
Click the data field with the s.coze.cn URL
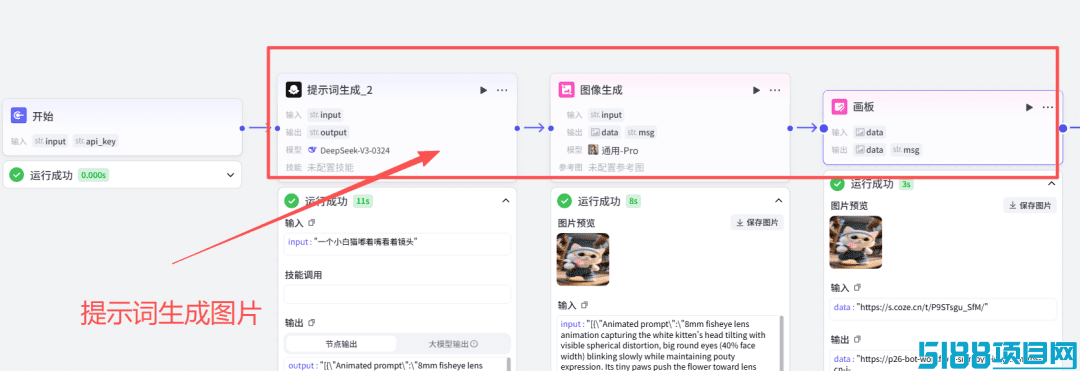[x=943, y=309]
